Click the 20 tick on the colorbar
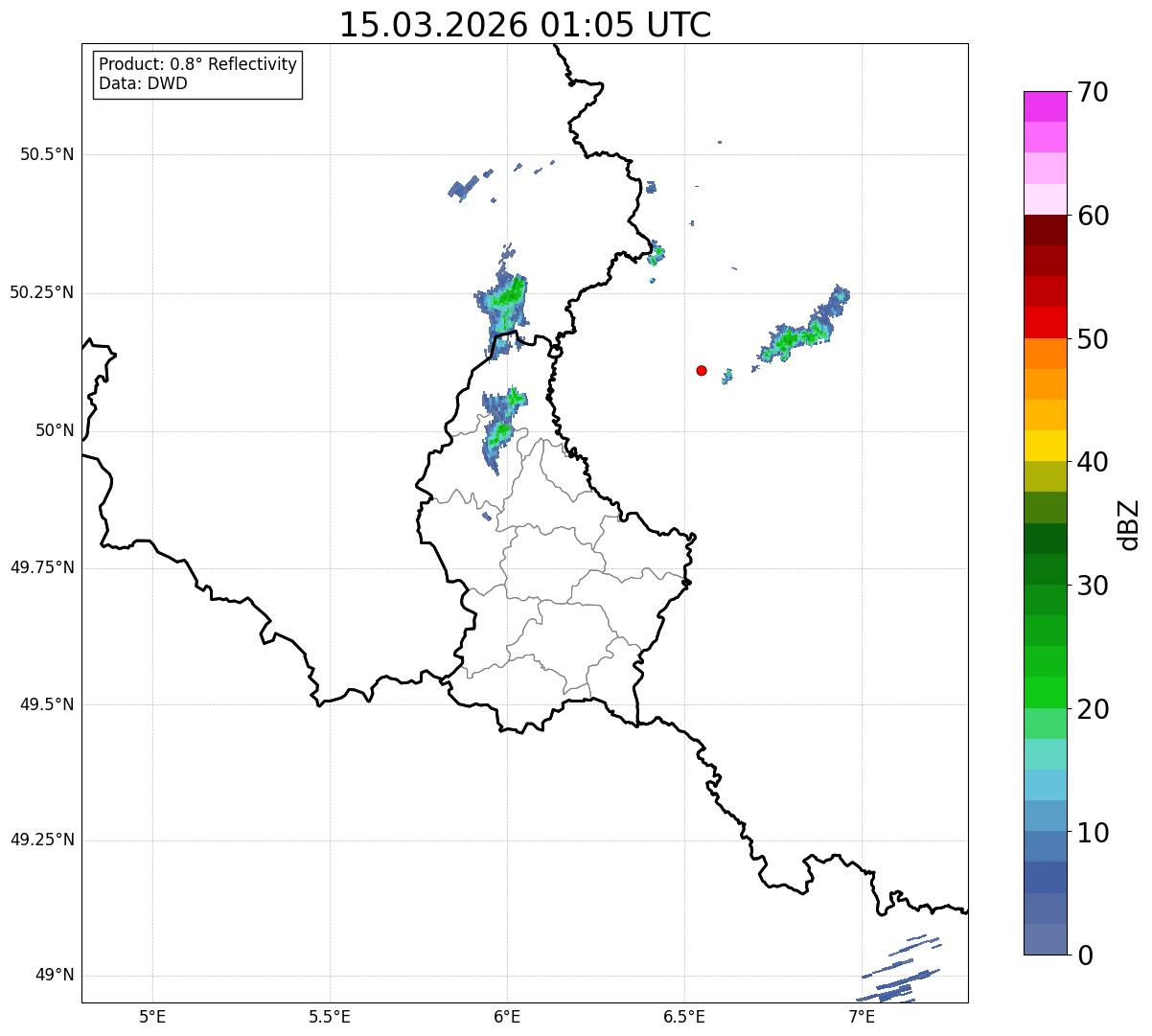Image resolution: width=1152 pixels, height=1036 pixels. (1093, 709)
